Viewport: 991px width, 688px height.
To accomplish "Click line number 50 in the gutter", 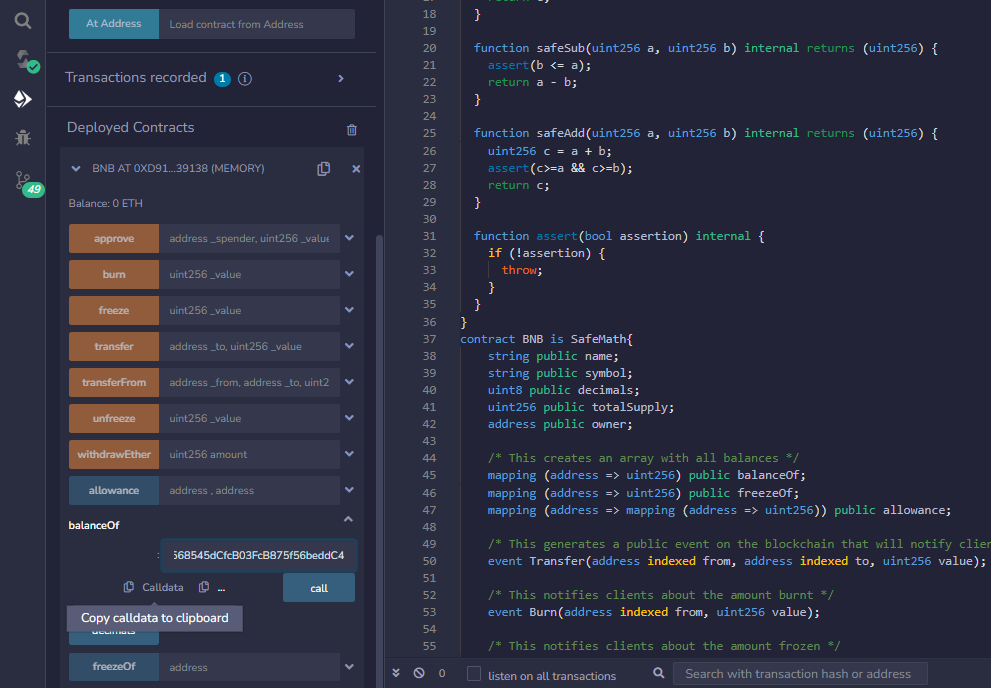I will click(x=430, y=561).
